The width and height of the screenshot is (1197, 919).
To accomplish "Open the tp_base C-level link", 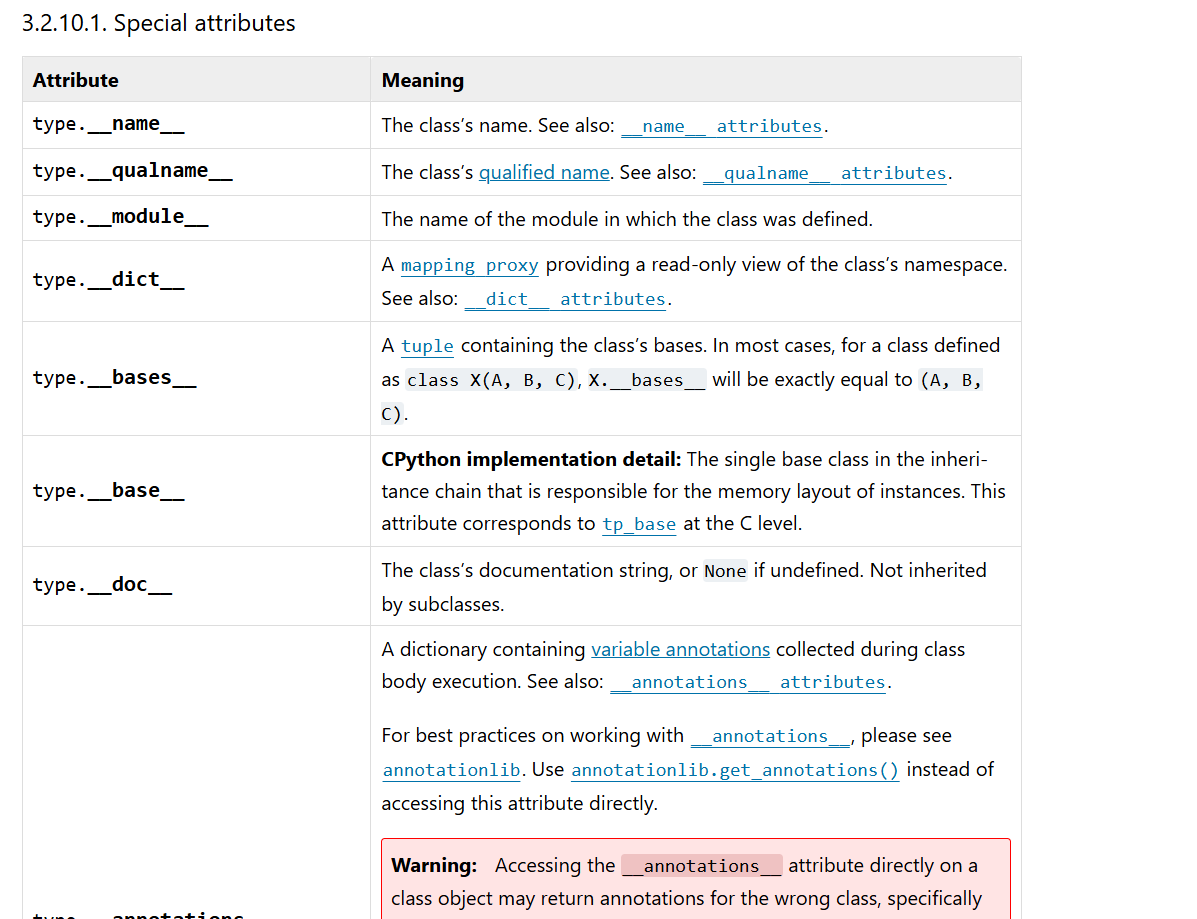I will pos(639,524).
